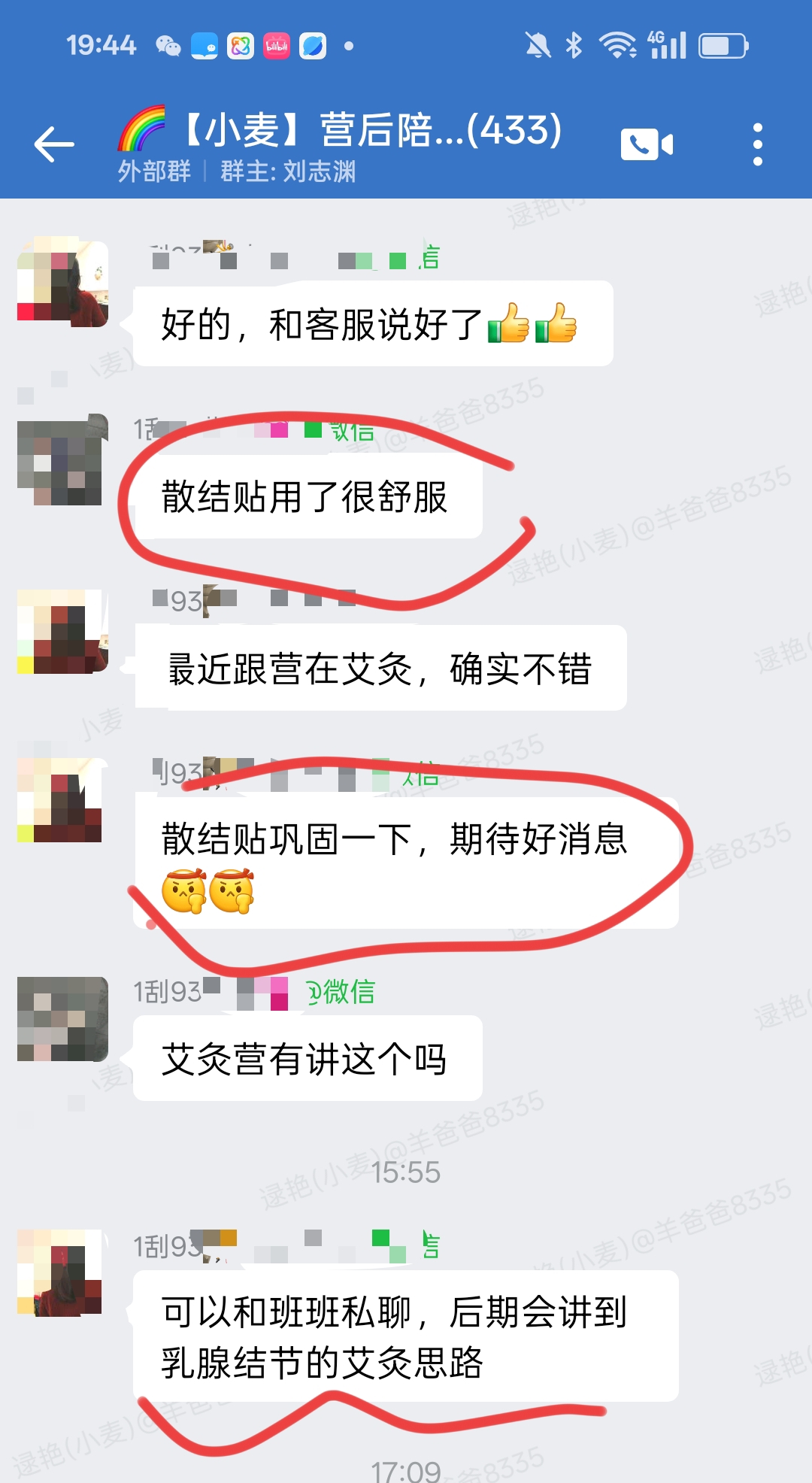Tap the Wi-Fi signal icon
Screen dimensions: 812x1483
click(x=618, y=46)
